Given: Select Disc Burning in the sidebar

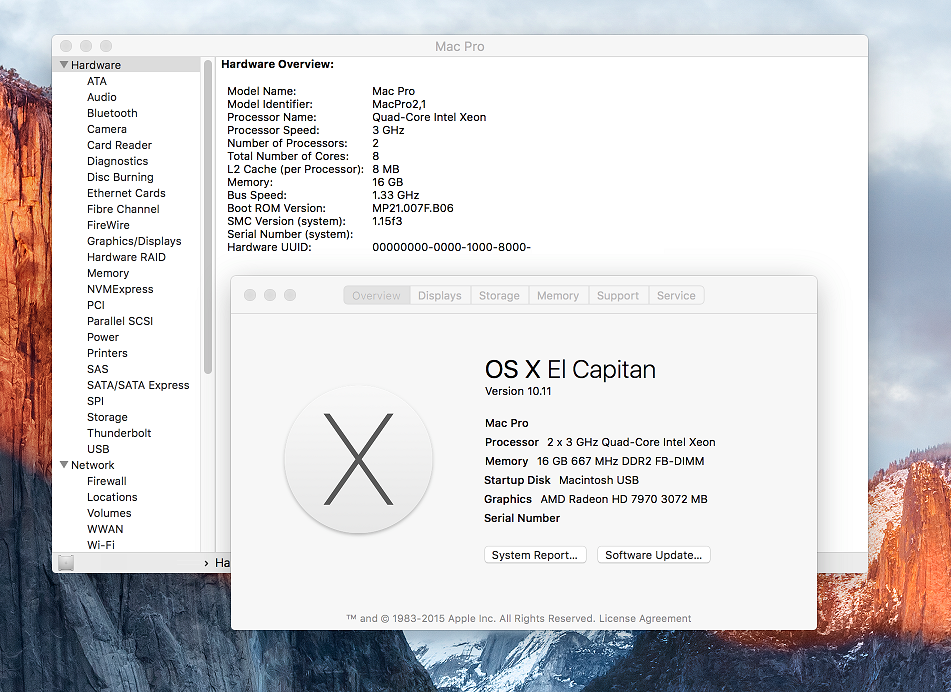Looking at the screenshot, I should click(120, 177).
